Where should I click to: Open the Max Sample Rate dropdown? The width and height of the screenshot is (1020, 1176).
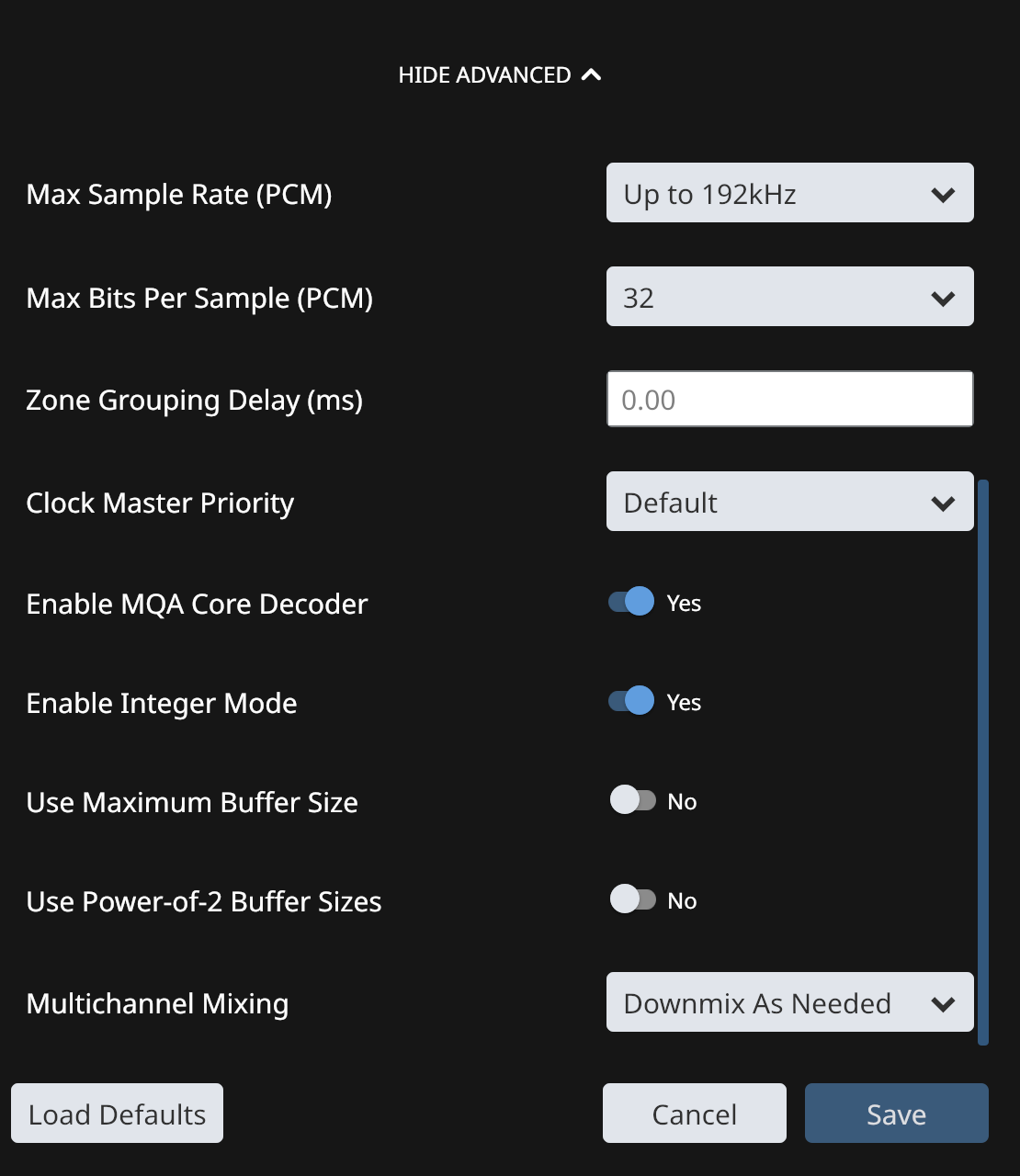click(790, 193)
